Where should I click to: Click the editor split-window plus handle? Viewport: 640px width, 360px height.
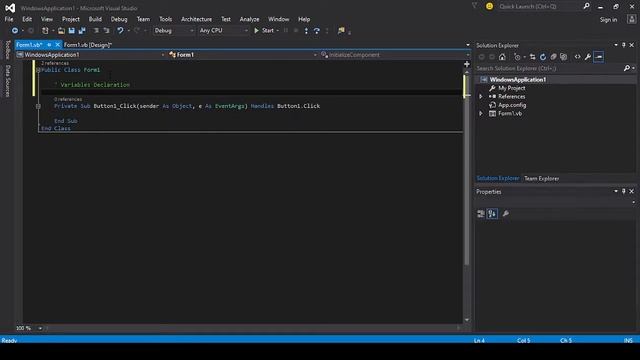(x=467, y=64)
